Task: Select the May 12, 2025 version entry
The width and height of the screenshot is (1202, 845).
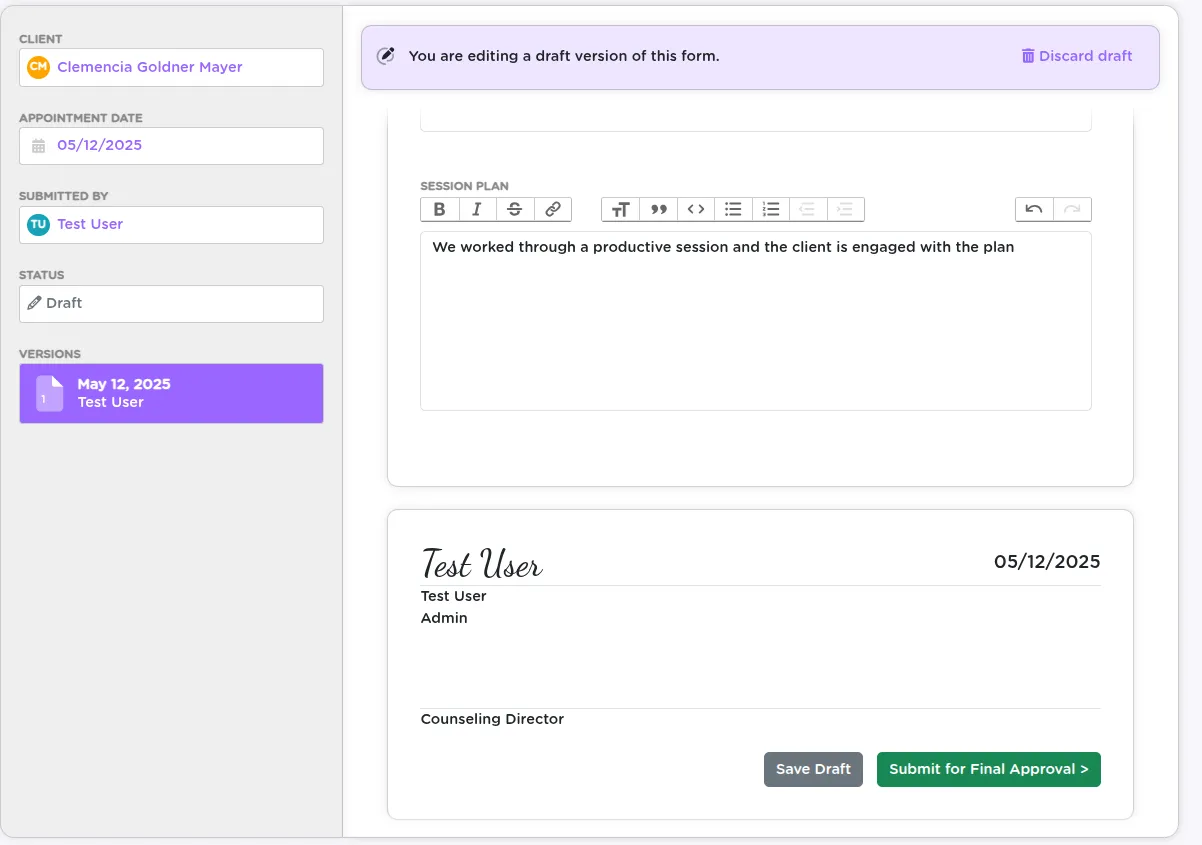Action: [170, 393]
